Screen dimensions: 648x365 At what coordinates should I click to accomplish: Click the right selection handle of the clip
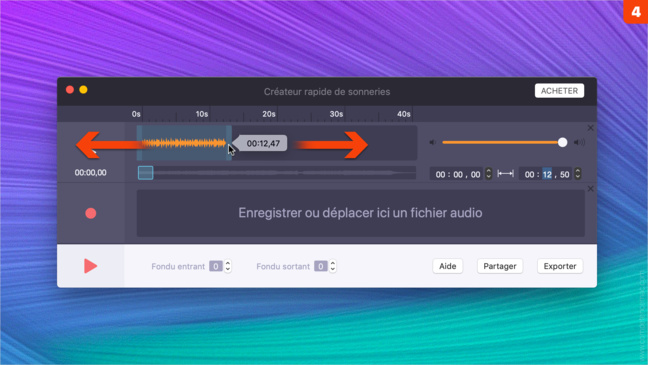pos(229,143)
